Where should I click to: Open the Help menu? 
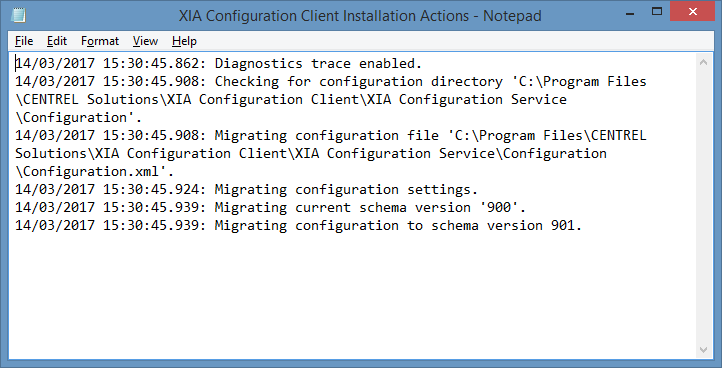[184, 41]
